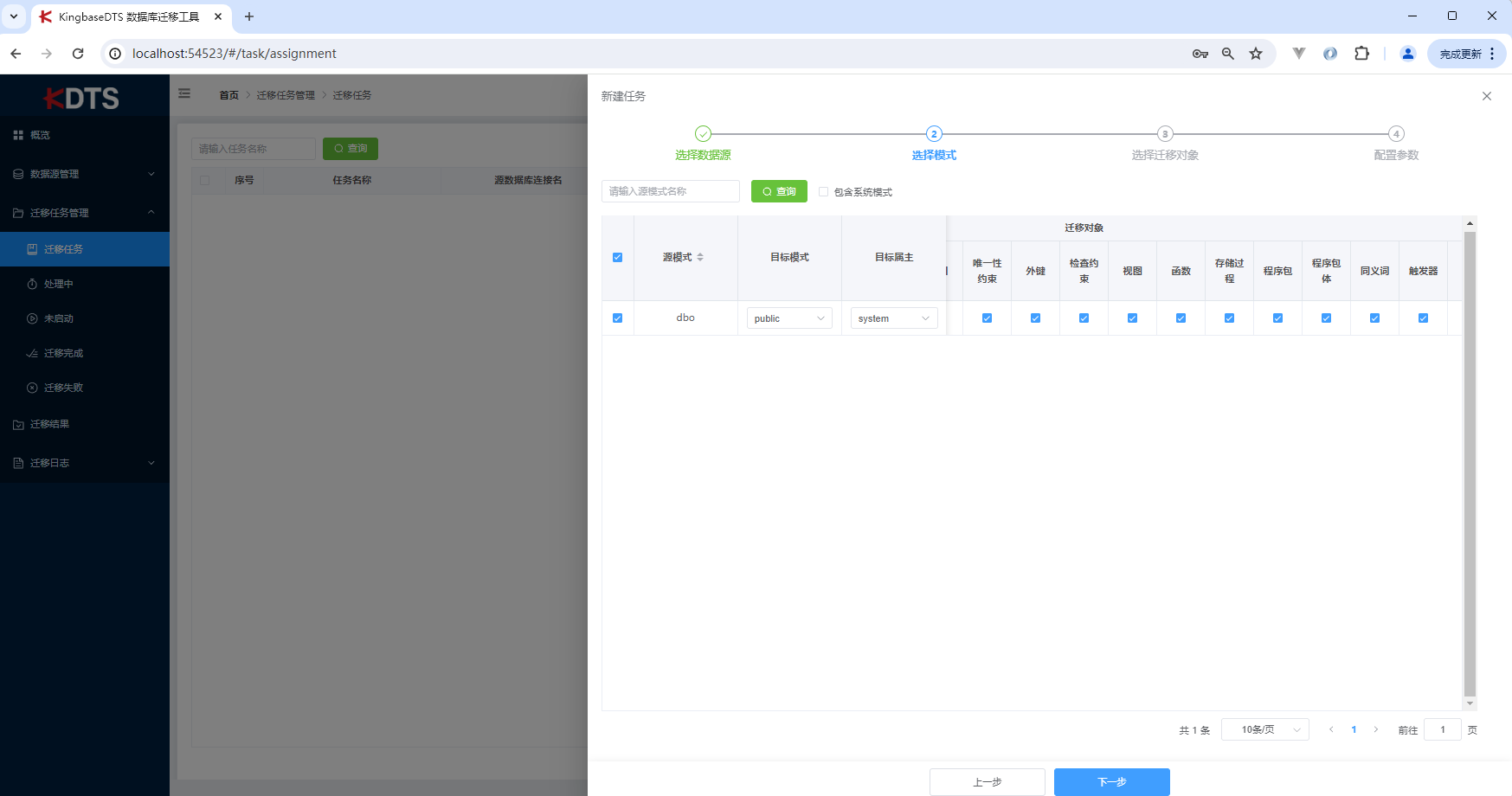Click the password key icon in address bar
1512x796 pixels.
pyautogui.click(x=1200, y=54)
